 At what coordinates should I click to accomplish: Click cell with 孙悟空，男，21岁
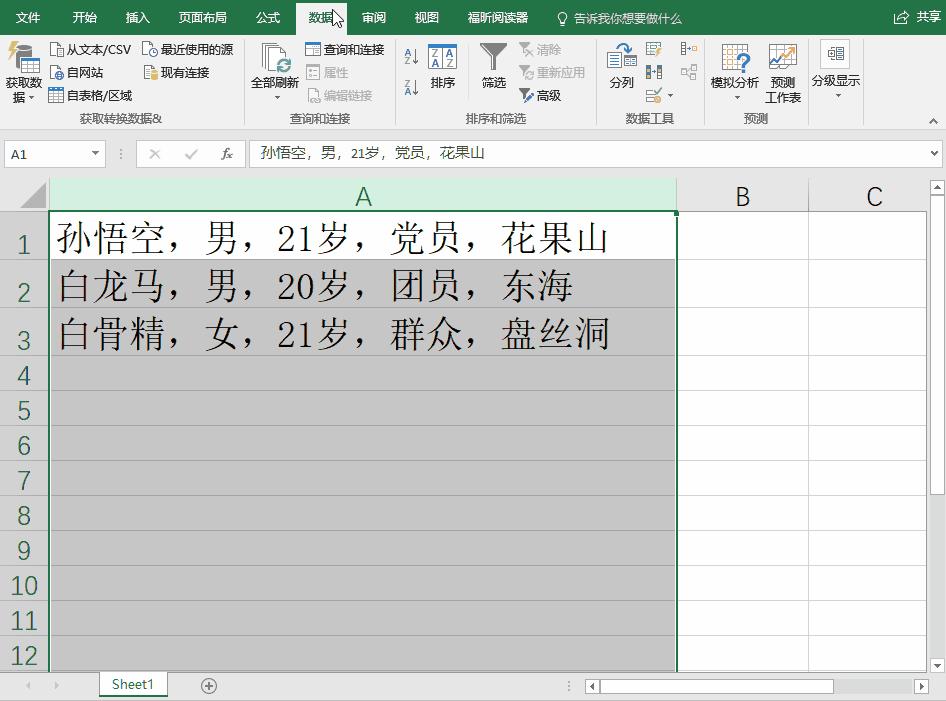[x=363, y=236]
